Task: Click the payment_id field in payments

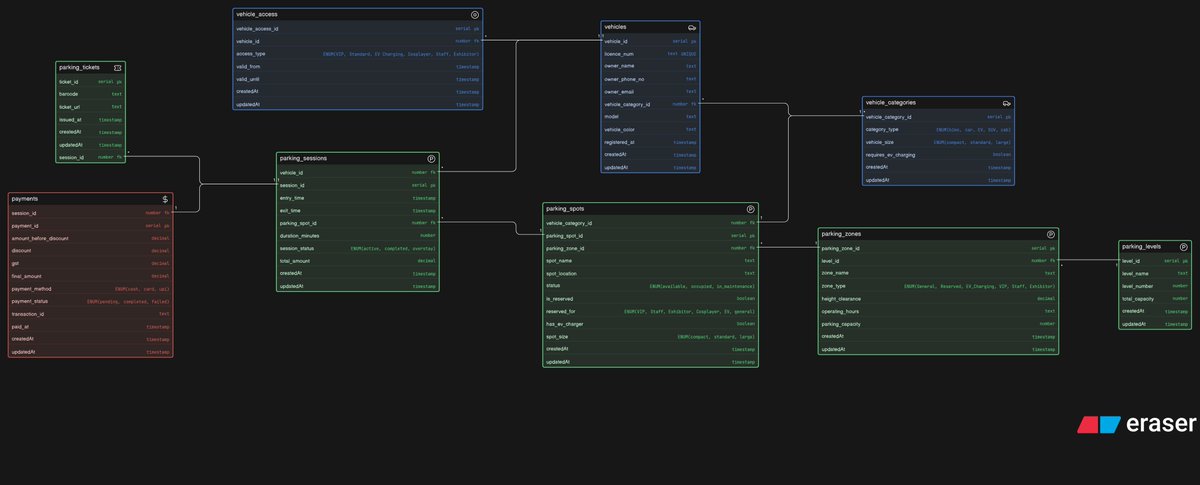Action: pyautogui.click(x=90, y=226)
